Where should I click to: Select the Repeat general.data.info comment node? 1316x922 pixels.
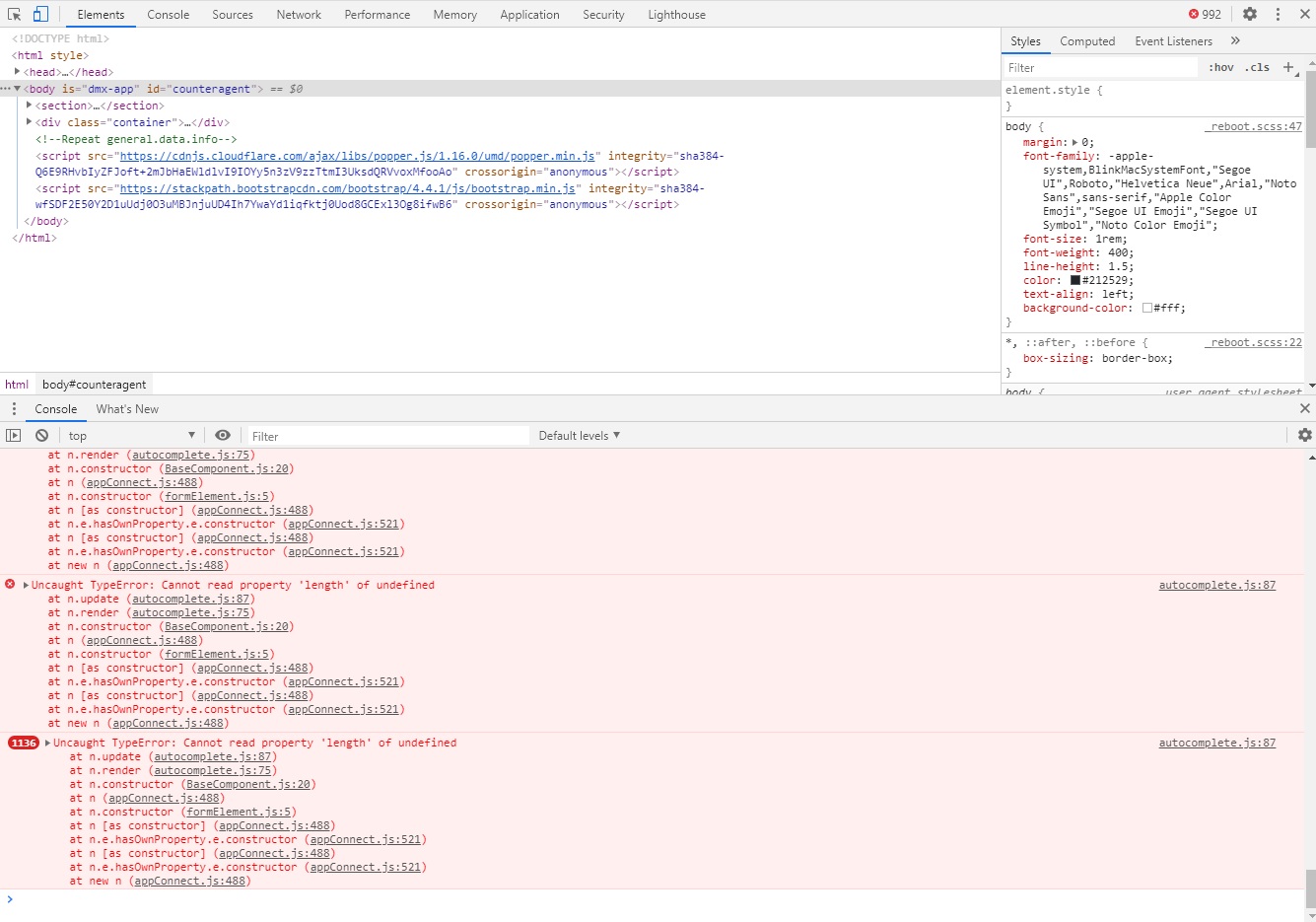pyautogui.click(x=136, y=139)
